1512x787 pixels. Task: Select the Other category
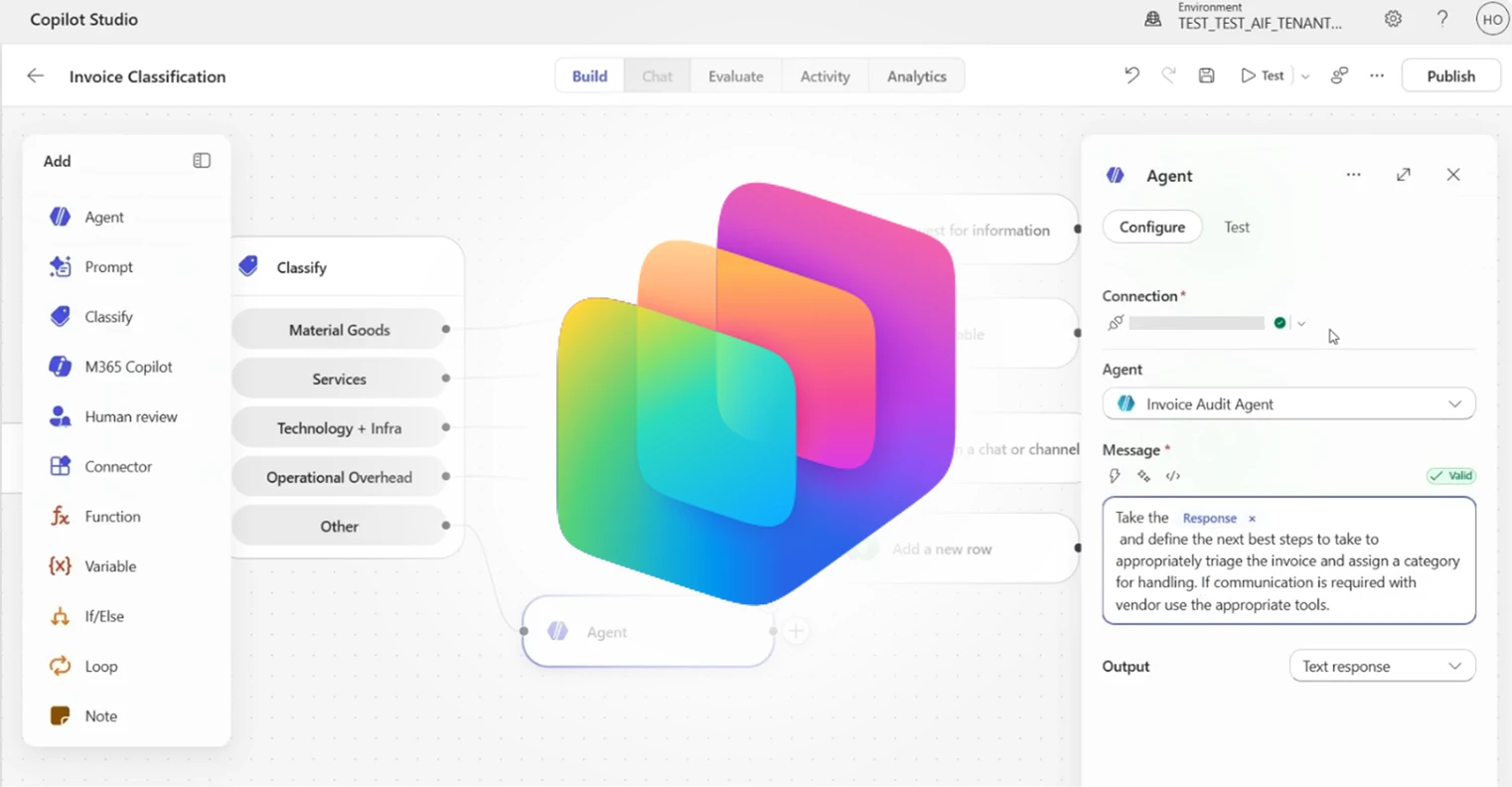tap(339, 526)
